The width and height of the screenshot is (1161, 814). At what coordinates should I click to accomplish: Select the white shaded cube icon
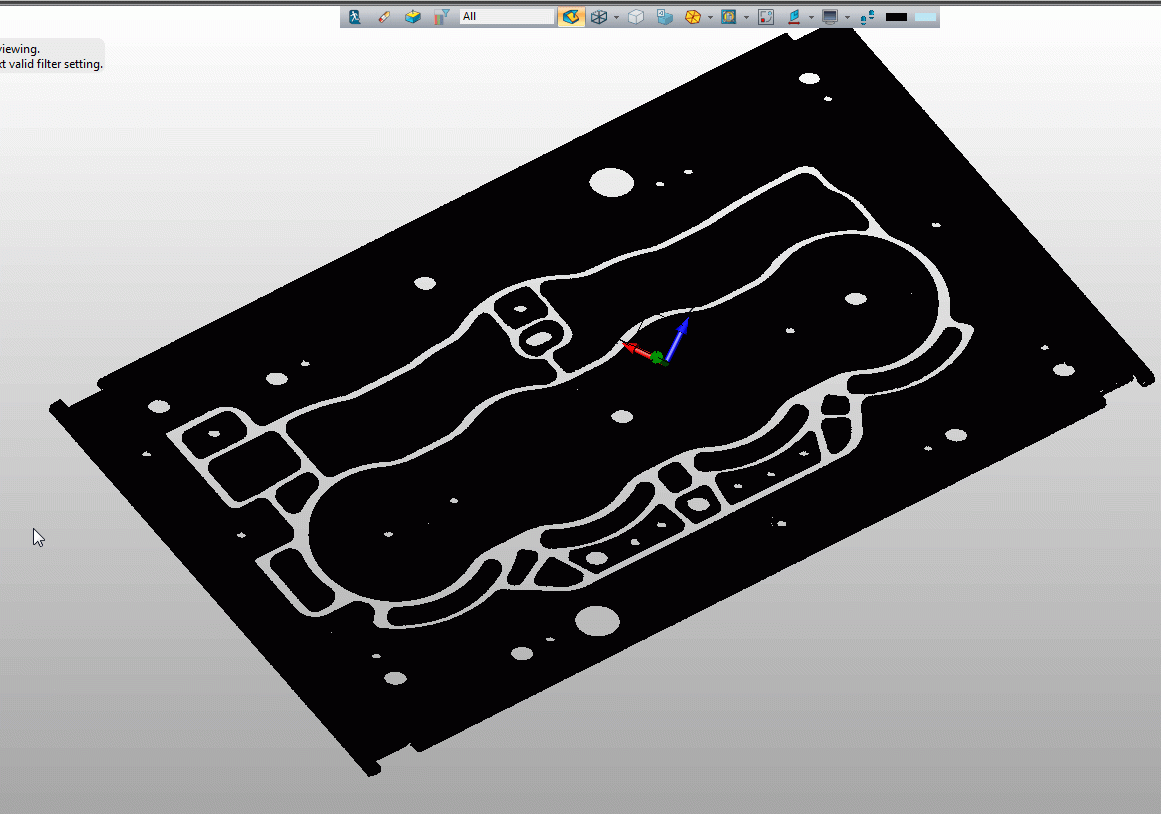point(635,16)
